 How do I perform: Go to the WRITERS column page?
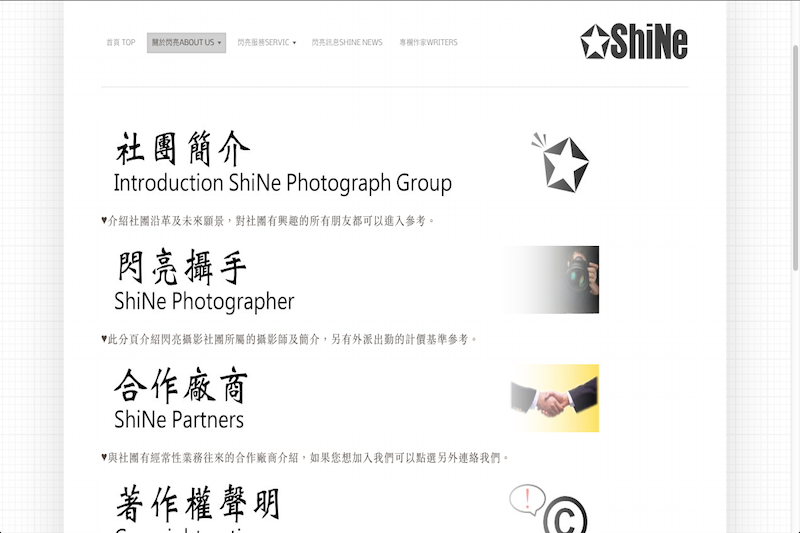[429, 42]
